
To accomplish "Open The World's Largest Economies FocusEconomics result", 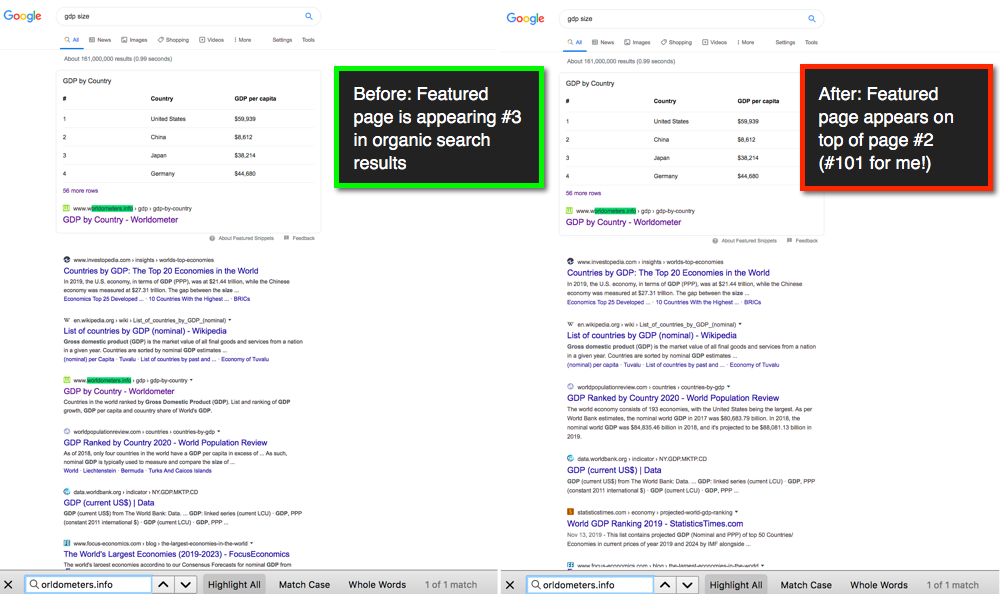I will click(177, 554).
